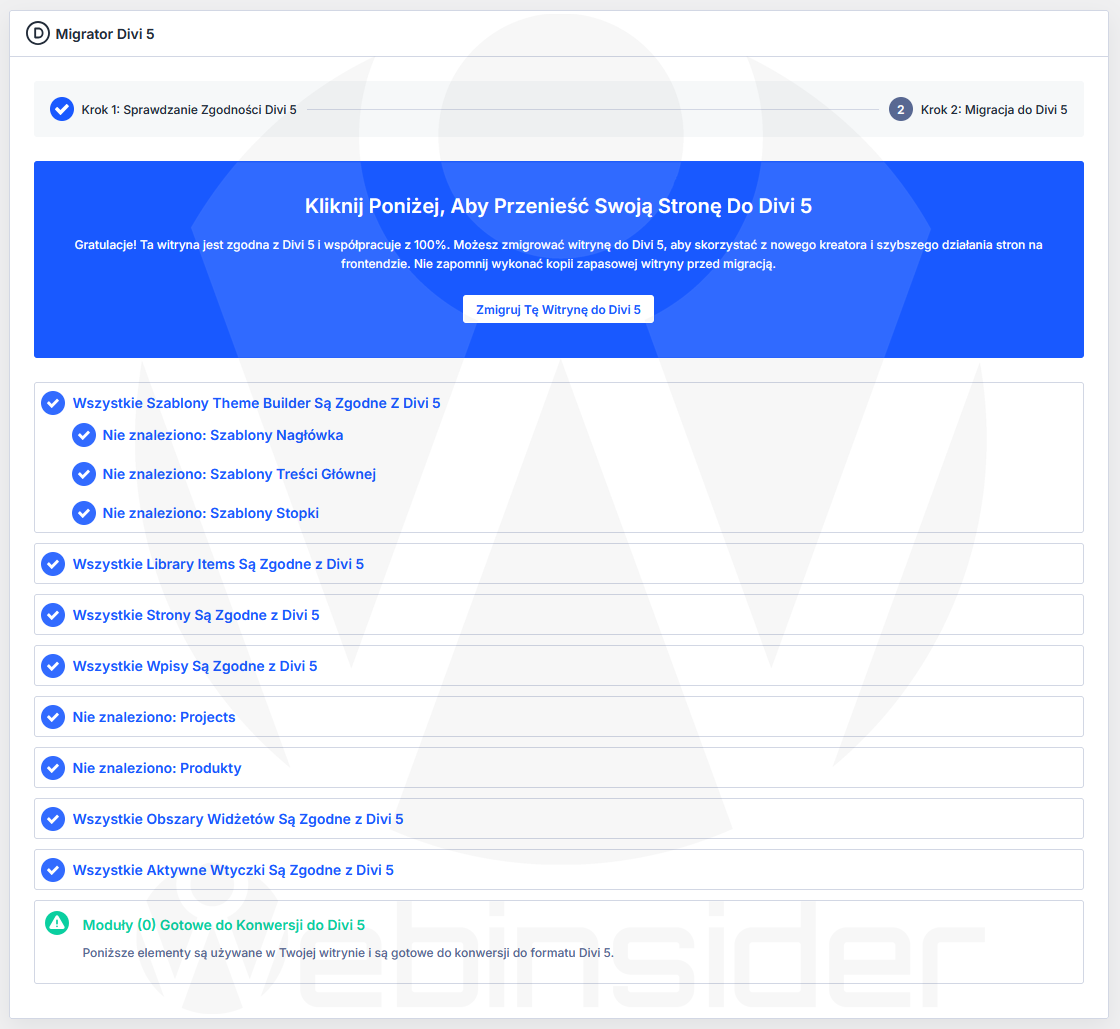Click checkmark icon next to Nie znaleziono: Projects
The image size is (1120, 1029).
pyautogui.click(x=53, y=717)
